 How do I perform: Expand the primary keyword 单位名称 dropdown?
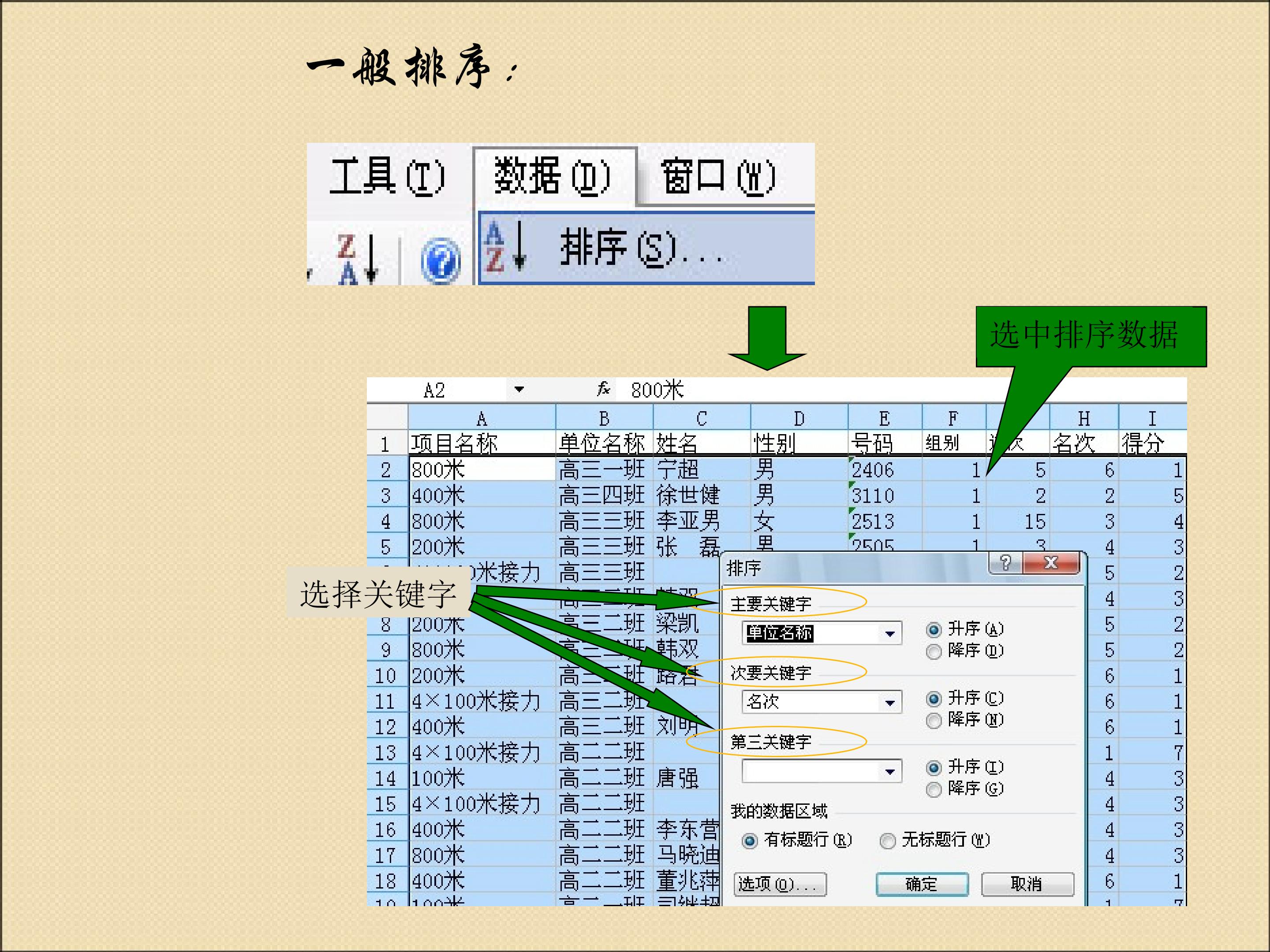tap(889, 633)
